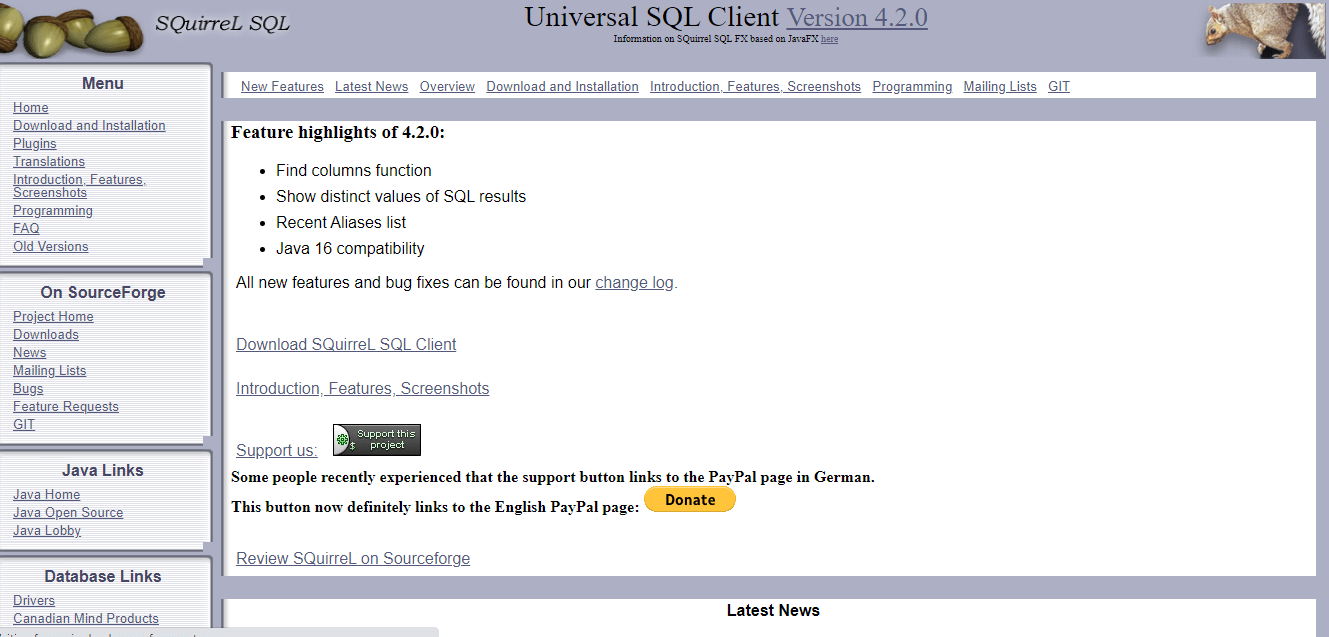Open News under On SourceForge
Screen dimensions: 1329x637
coord(29,353)
